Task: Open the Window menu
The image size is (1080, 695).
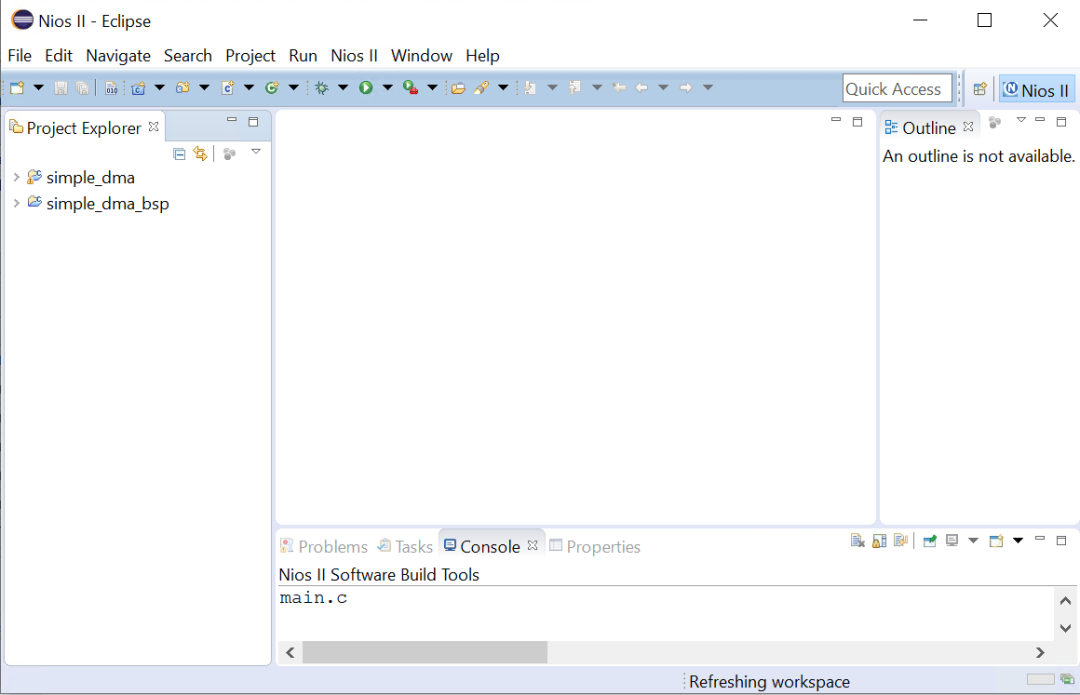Action: pyautogui.click(x=422, y=56)
